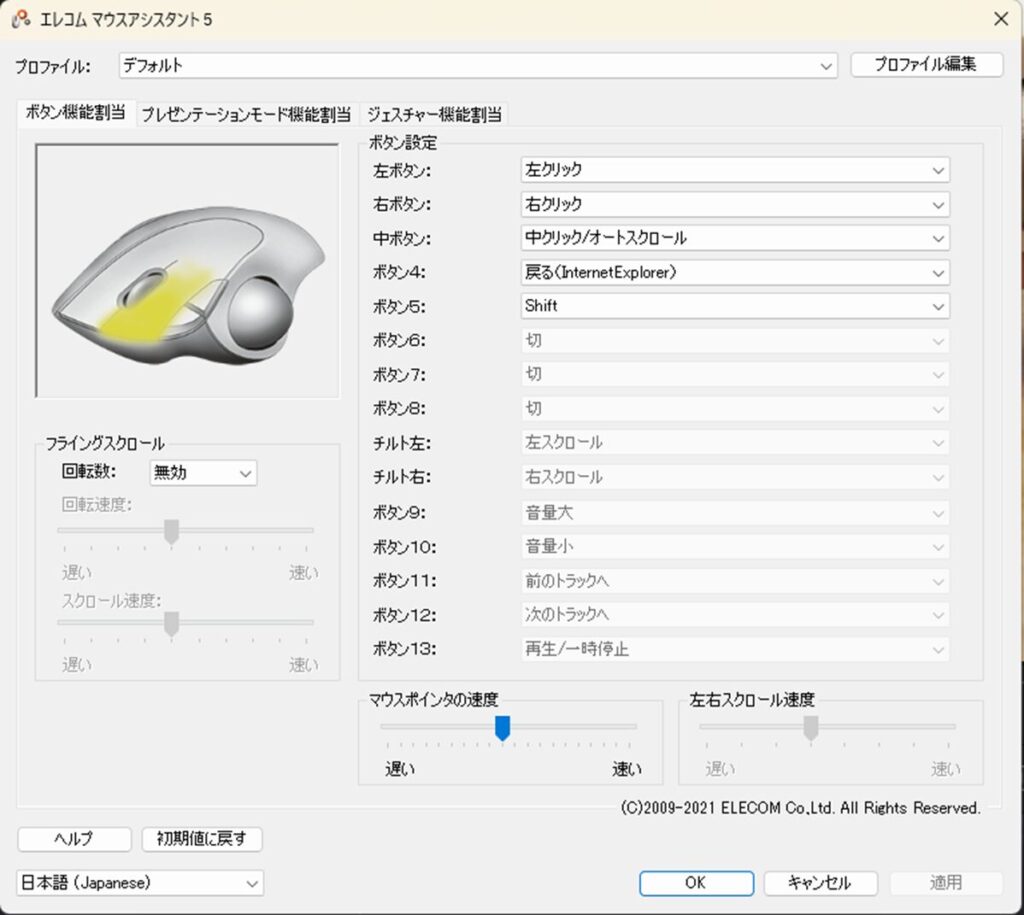This screenshot has width=1024, height=915.
Task: Confirm settings with the OK button
Action: click(696, 883)
